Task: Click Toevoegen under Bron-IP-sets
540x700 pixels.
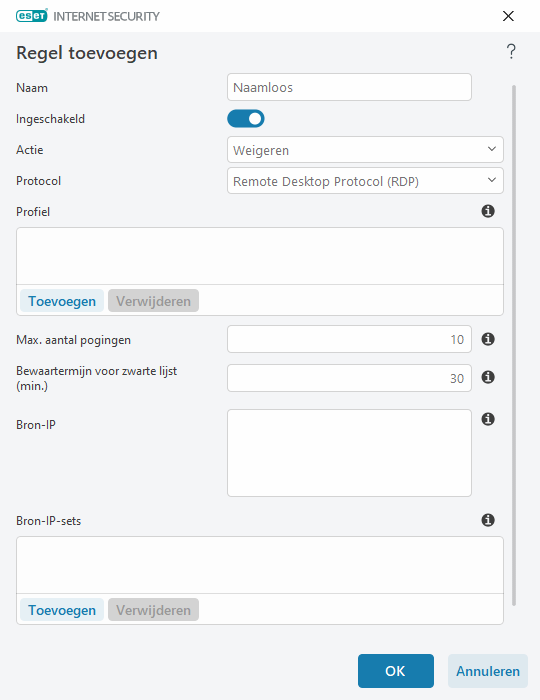Action: (62, 610)
